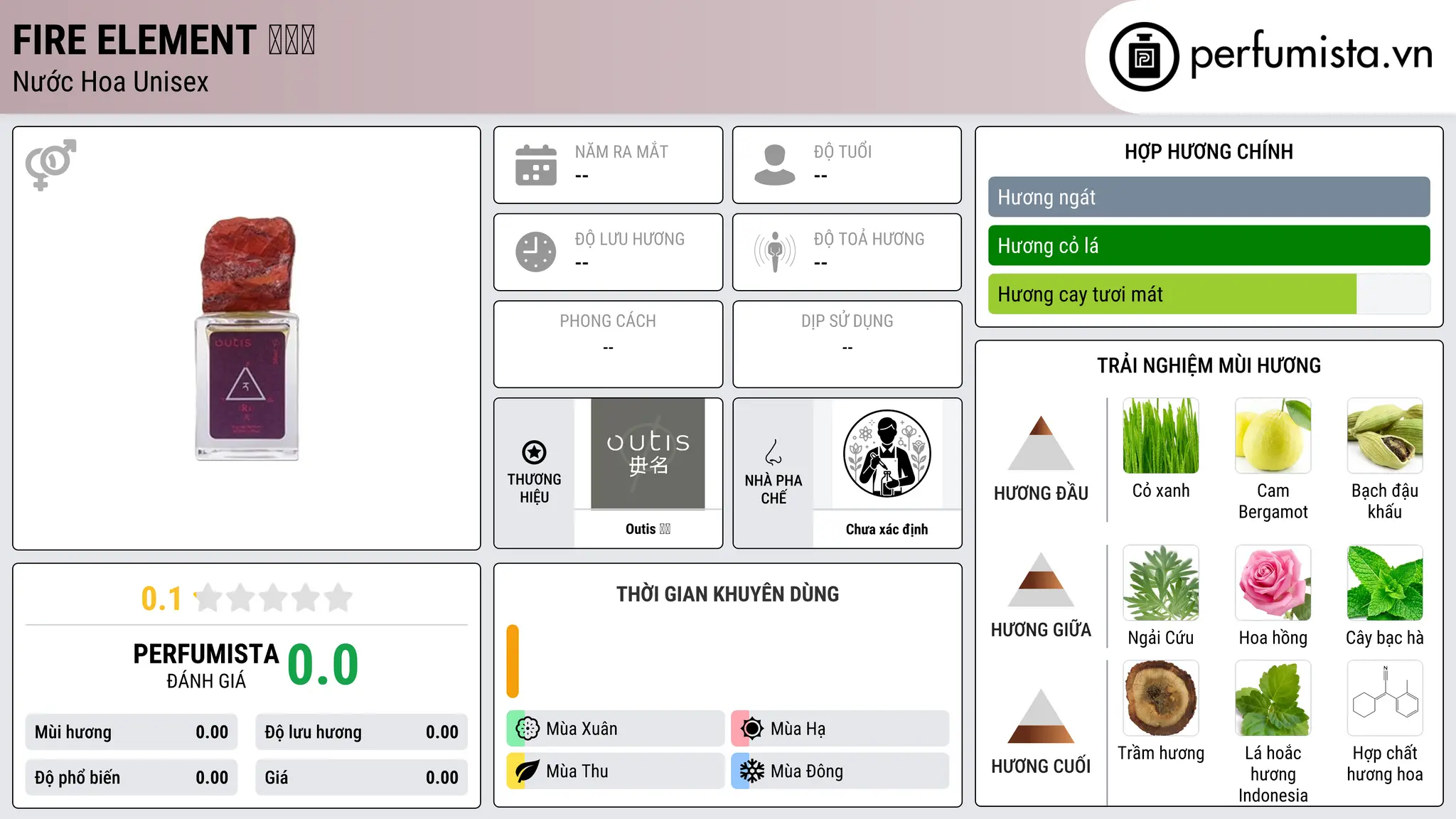Select the Mùa Xuân season label
The image size is (1456, 819).
point(582,729)
